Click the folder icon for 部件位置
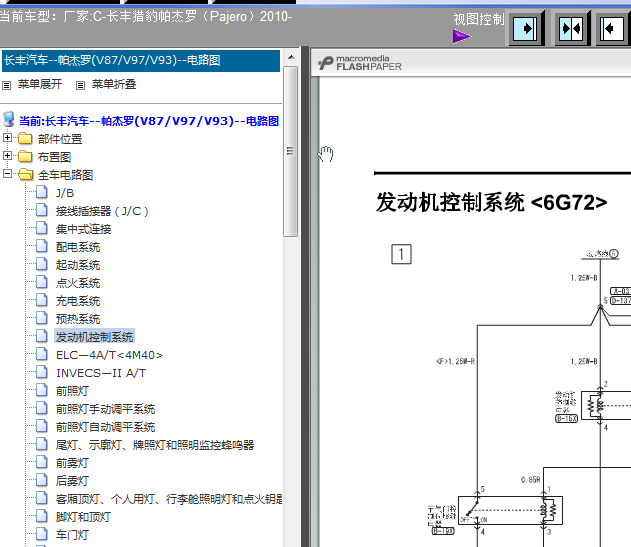This screenshot has width=631, height=547. (25, 138)
